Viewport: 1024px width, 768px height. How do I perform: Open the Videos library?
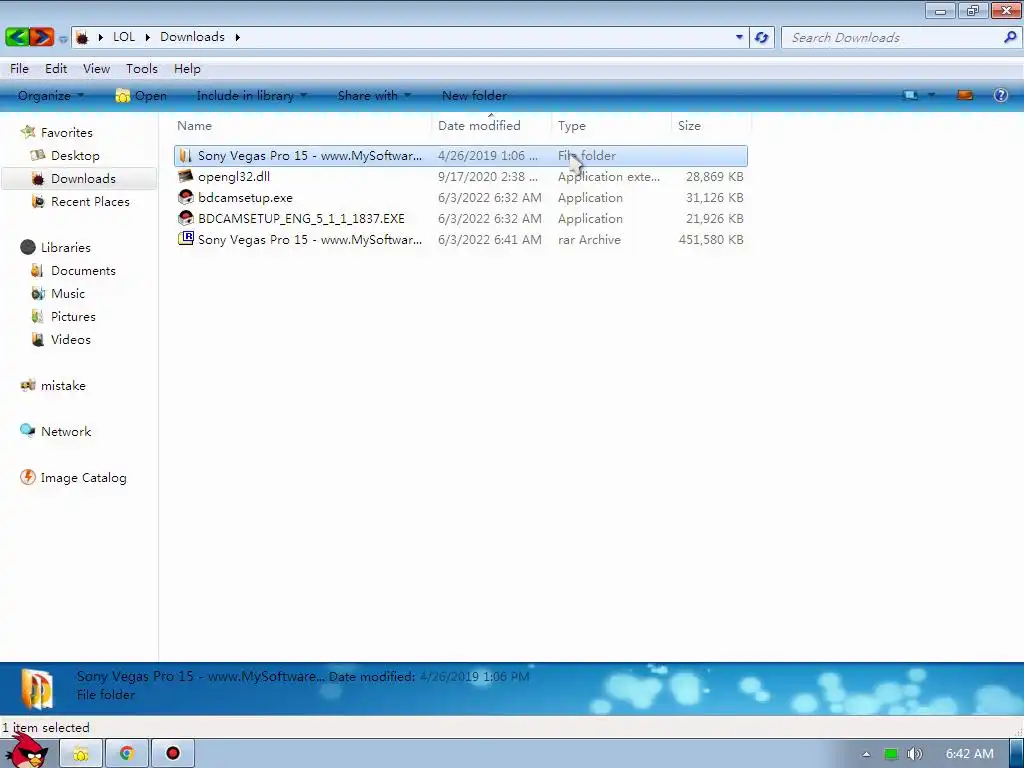click(71, 340)
